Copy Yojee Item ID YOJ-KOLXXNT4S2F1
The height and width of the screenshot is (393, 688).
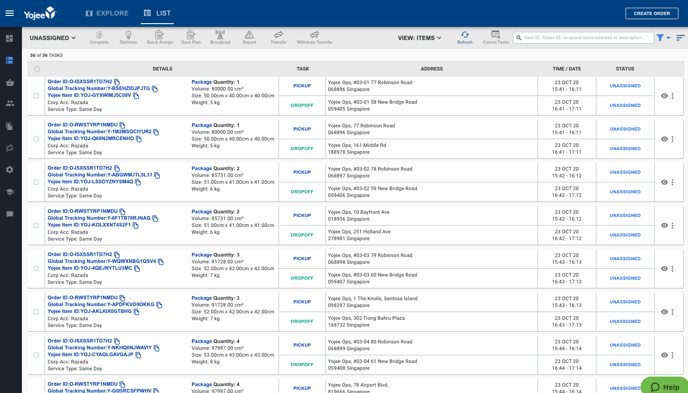point(136,225)
